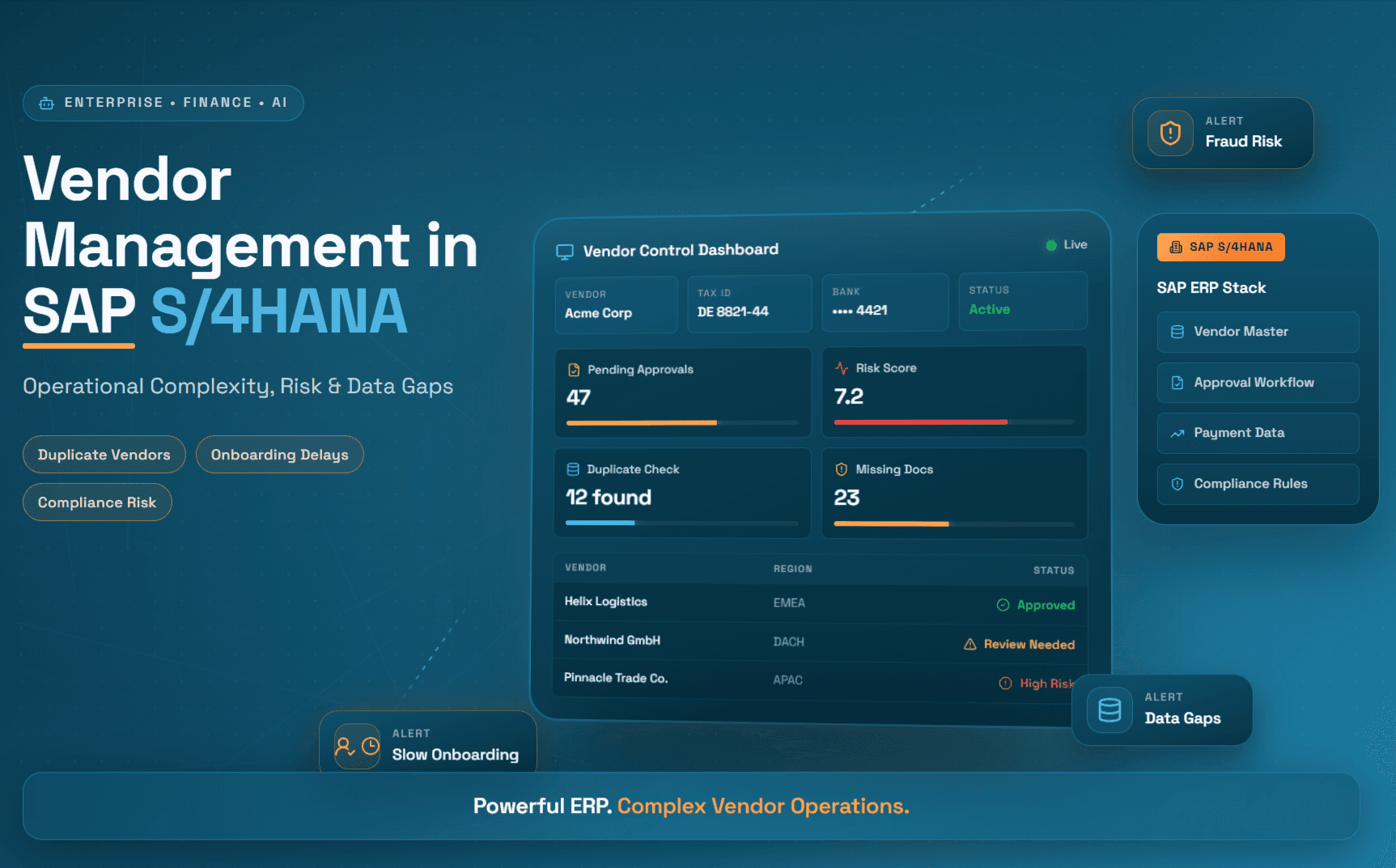Select the Pinnacle Trade Co. vendor row

820,680
